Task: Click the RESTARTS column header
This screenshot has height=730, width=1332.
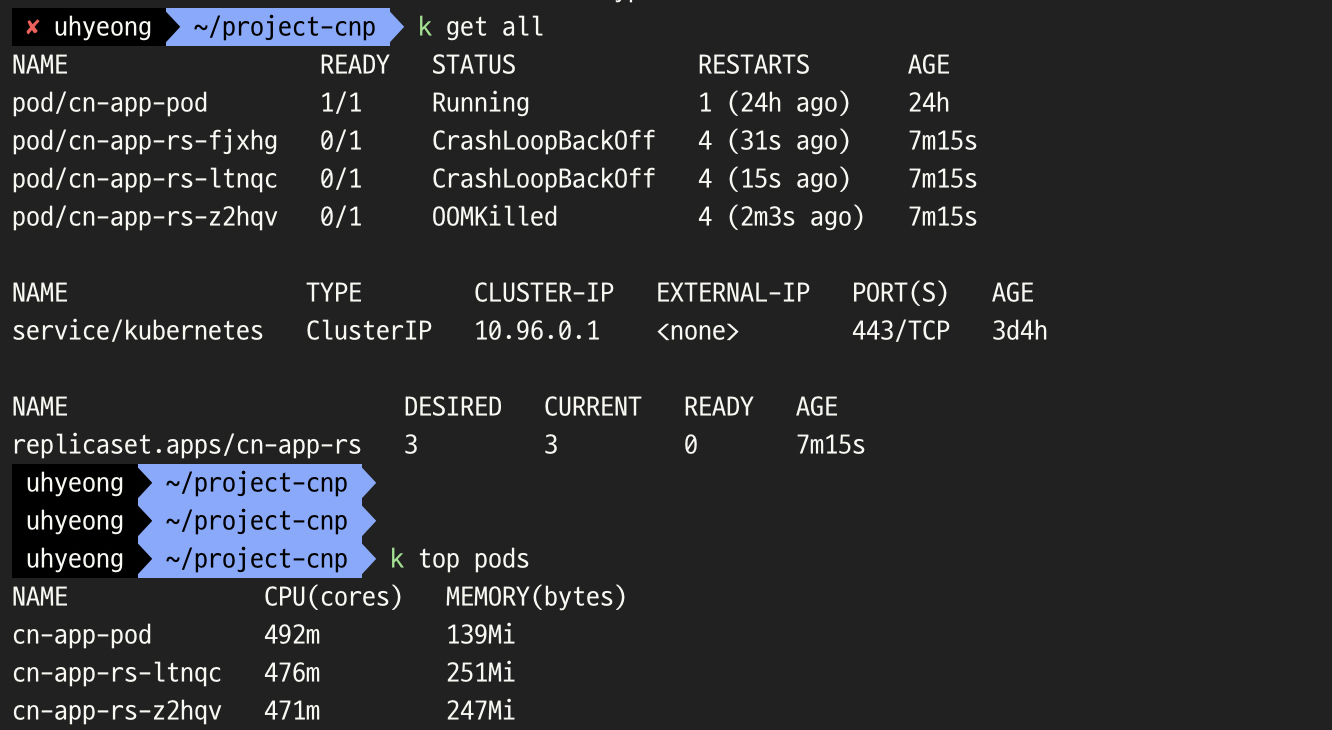Action: coord(754,65)
